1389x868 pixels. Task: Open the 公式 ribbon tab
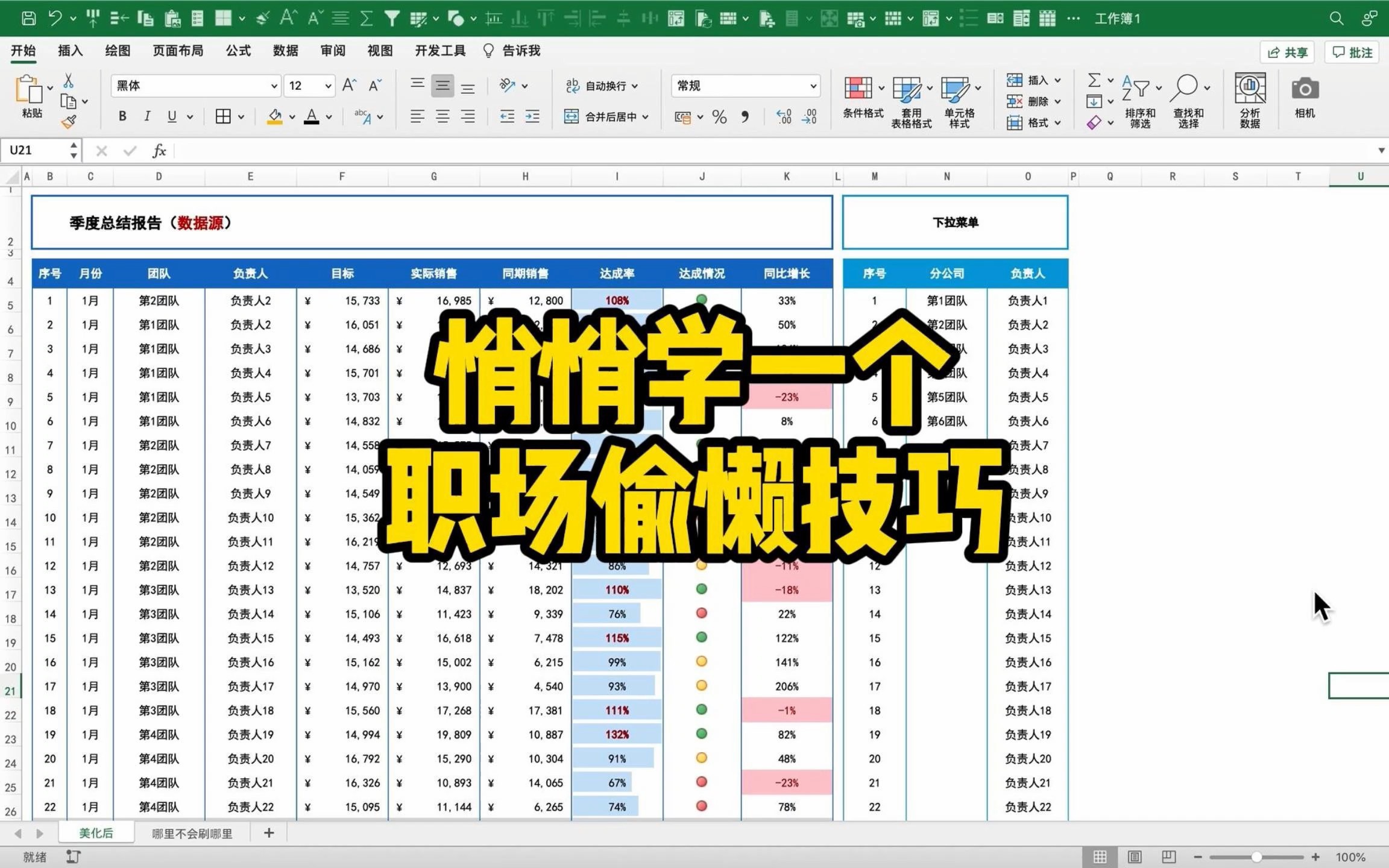pyautogui.click(x=238, y=51)
